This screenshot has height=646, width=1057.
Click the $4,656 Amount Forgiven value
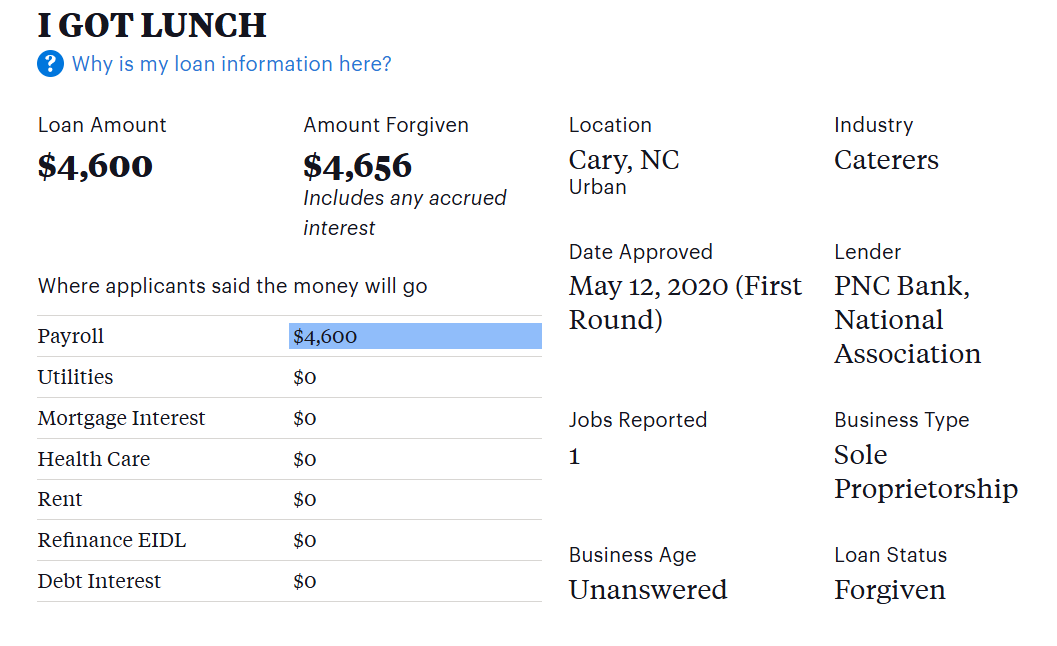pos(357,166)
